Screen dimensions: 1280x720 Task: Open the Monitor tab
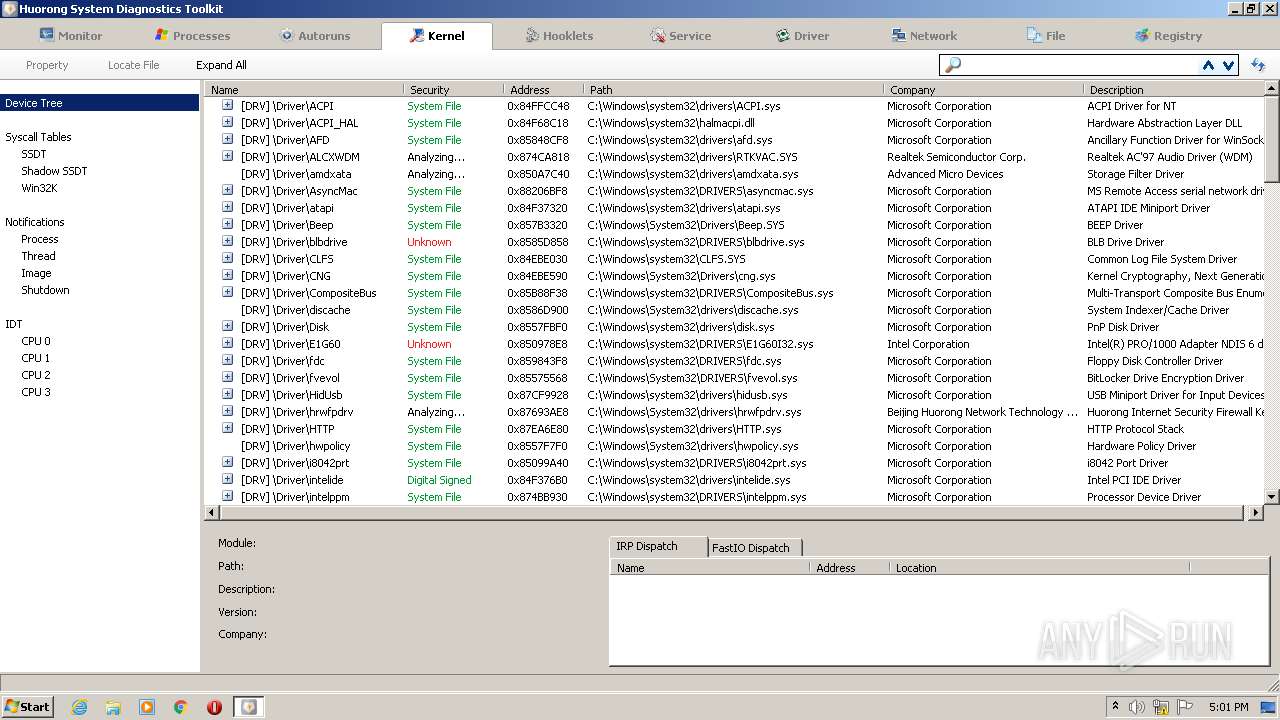point(70,35)
